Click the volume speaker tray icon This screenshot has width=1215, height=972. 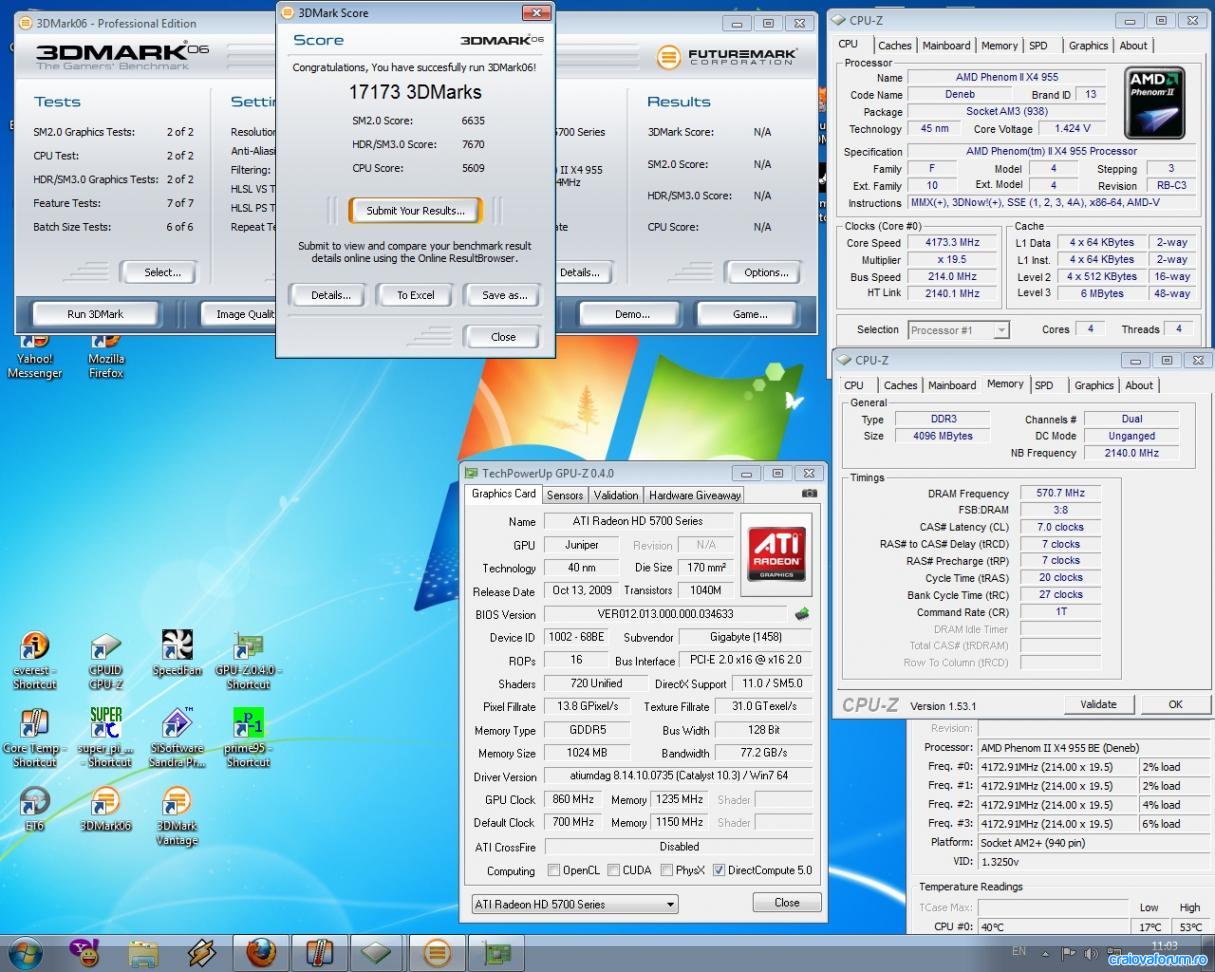[1089, 953]
